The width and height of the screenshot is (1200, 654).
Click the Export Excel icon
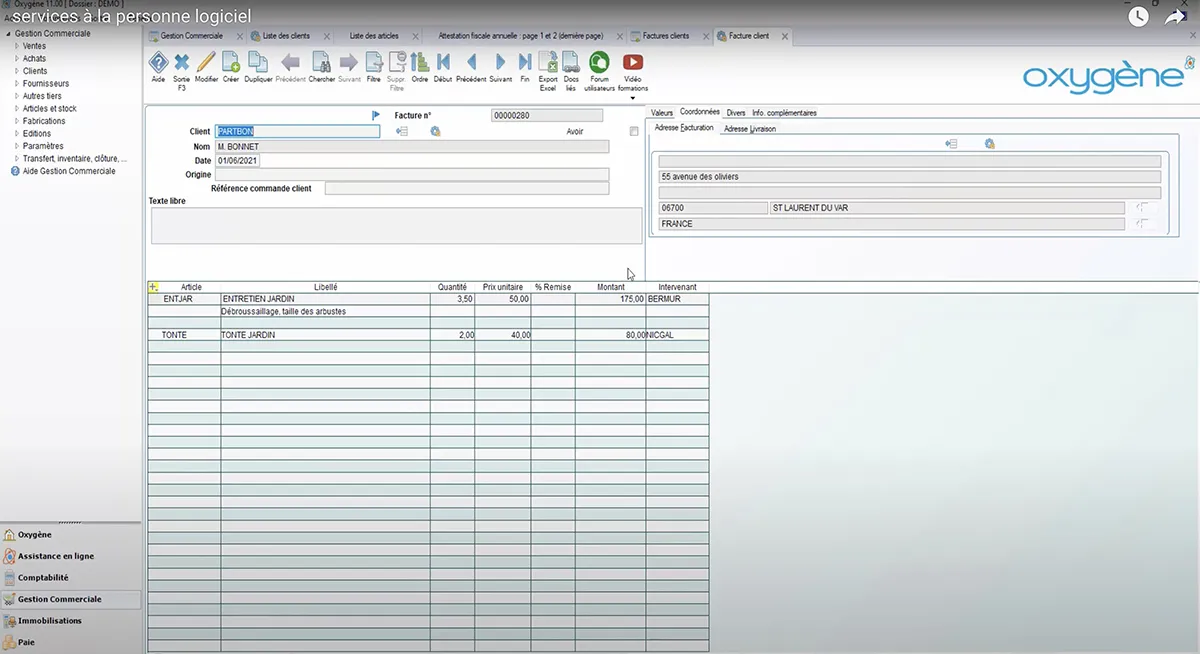point(548,62)
